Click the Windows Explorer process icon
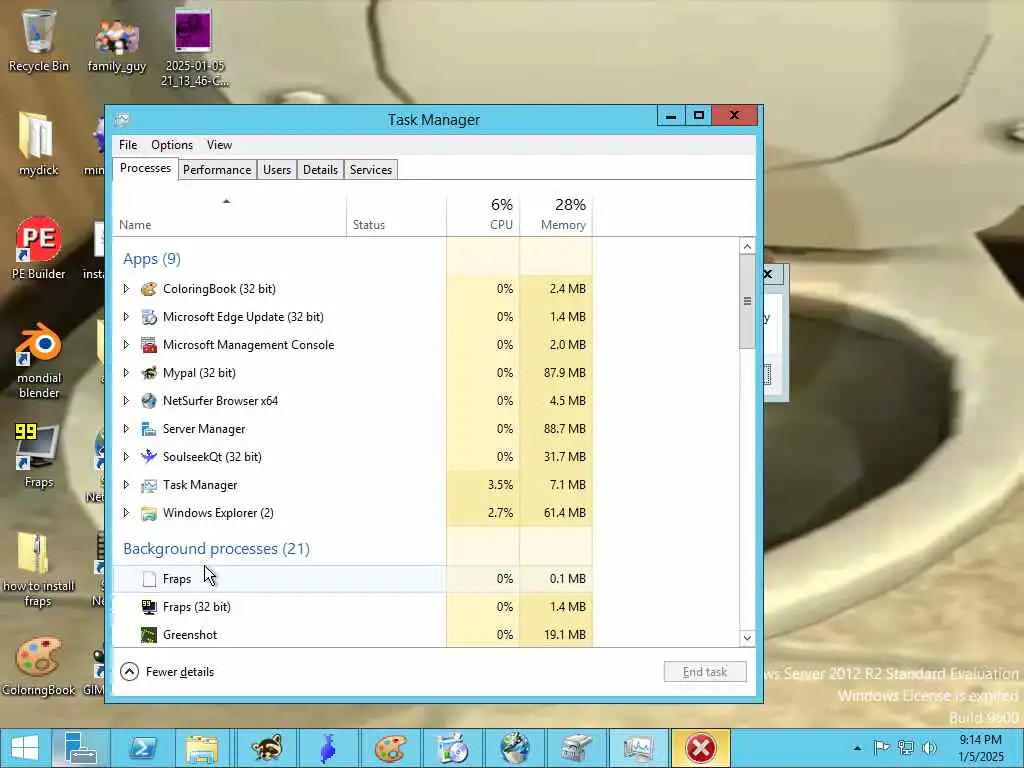This screenshot has width=1024, height=768. pyautogui.click(x=149, y=513)
